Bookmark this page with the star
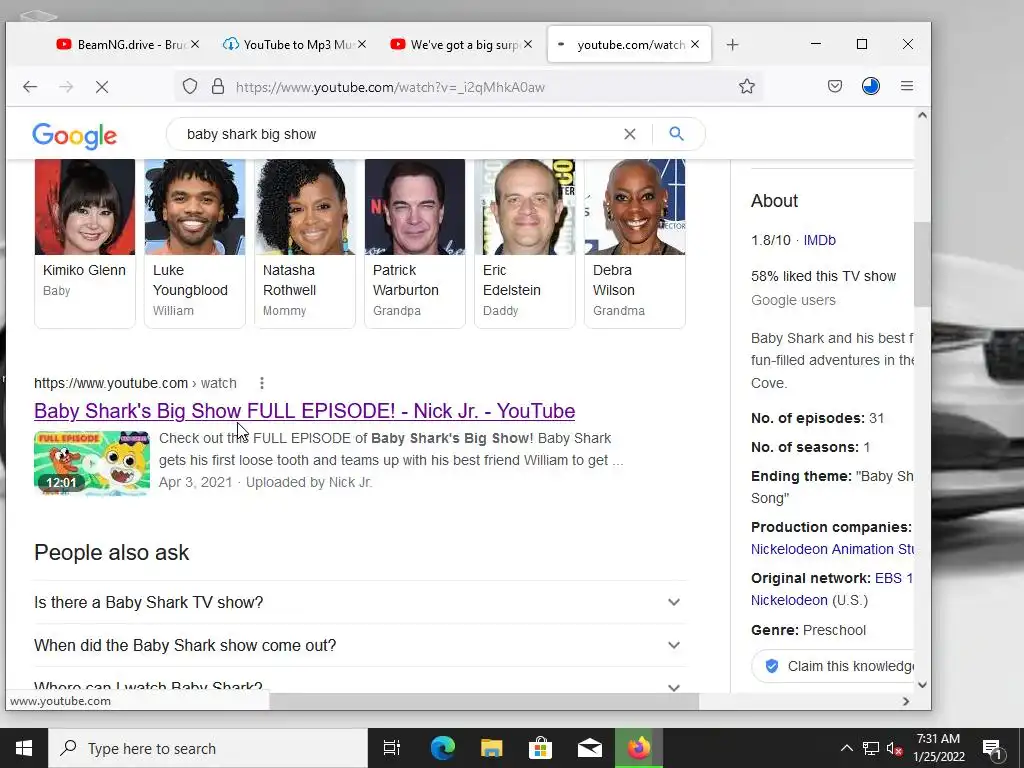The width and height of the screenshot is (1024, 768). tap(746, 86)
